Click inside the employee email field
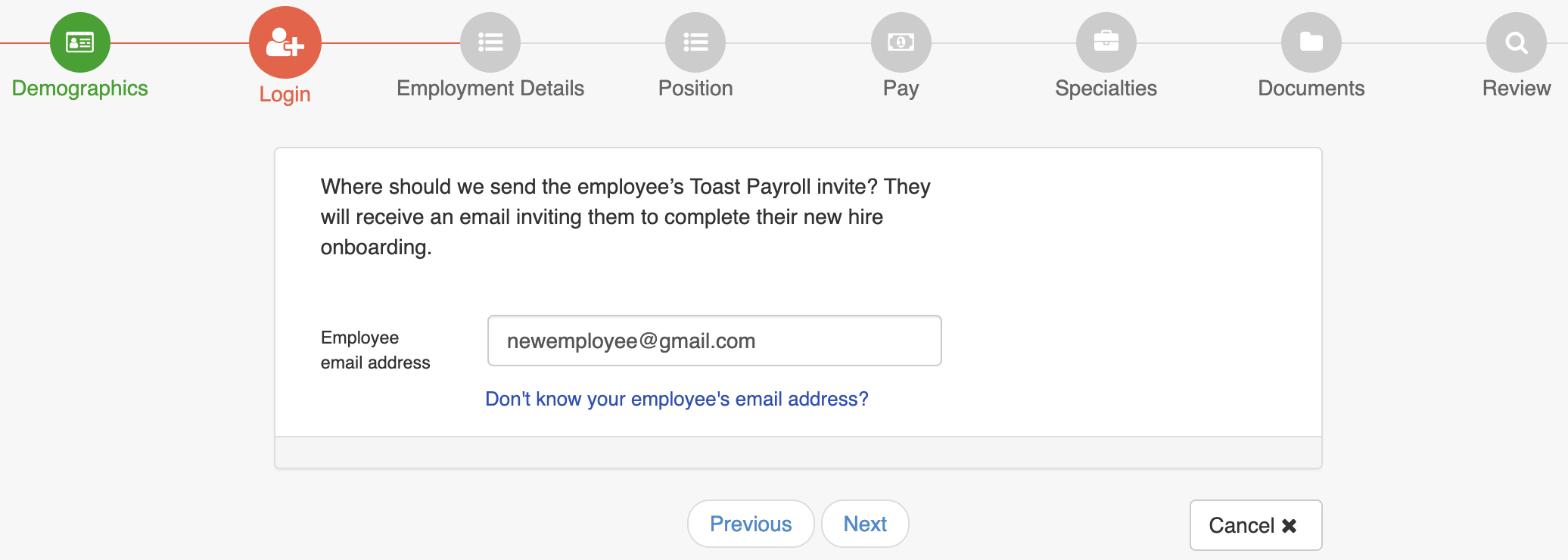The height and width of the screenshot is (560, 1568). point(714,341)
